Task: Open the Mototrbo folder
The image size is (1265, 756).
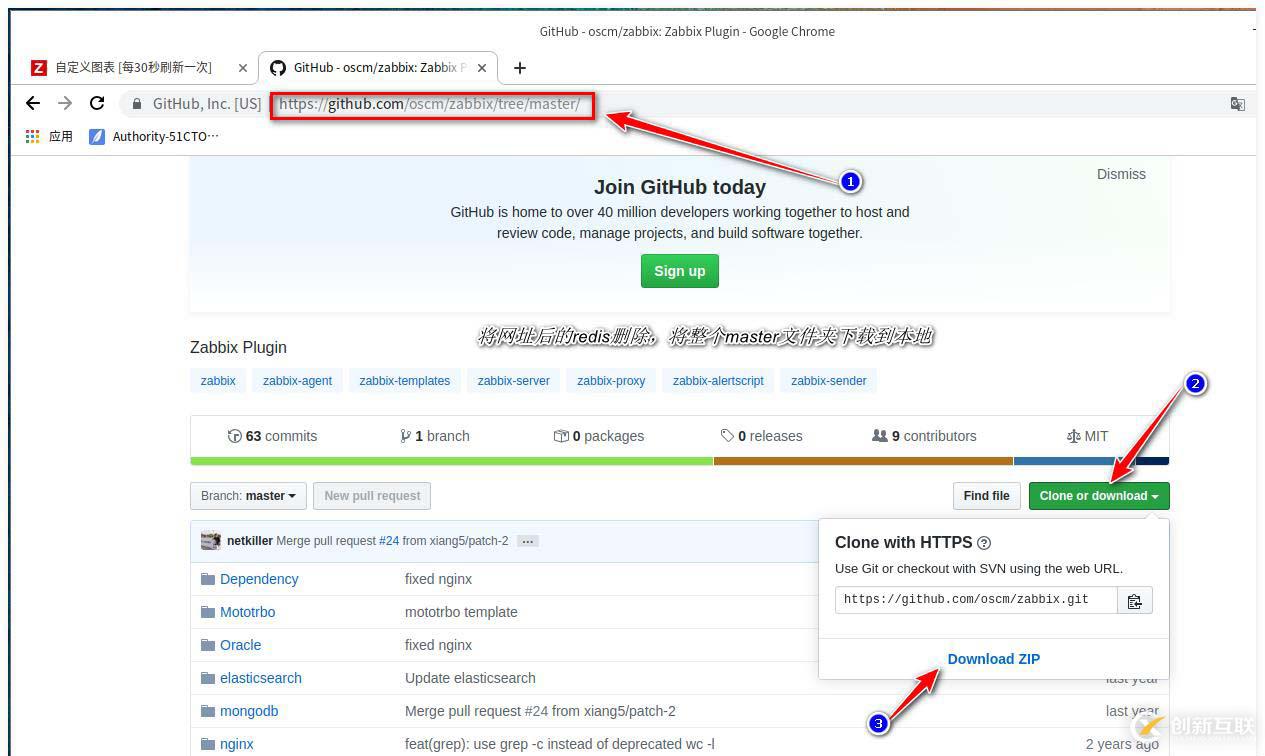Action: [247, 612]
